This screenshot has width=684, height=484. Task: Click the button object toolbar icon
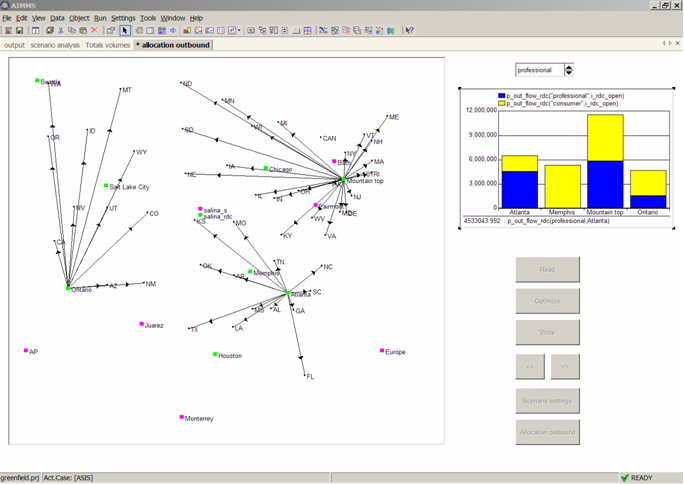click(x=251, y=30)
